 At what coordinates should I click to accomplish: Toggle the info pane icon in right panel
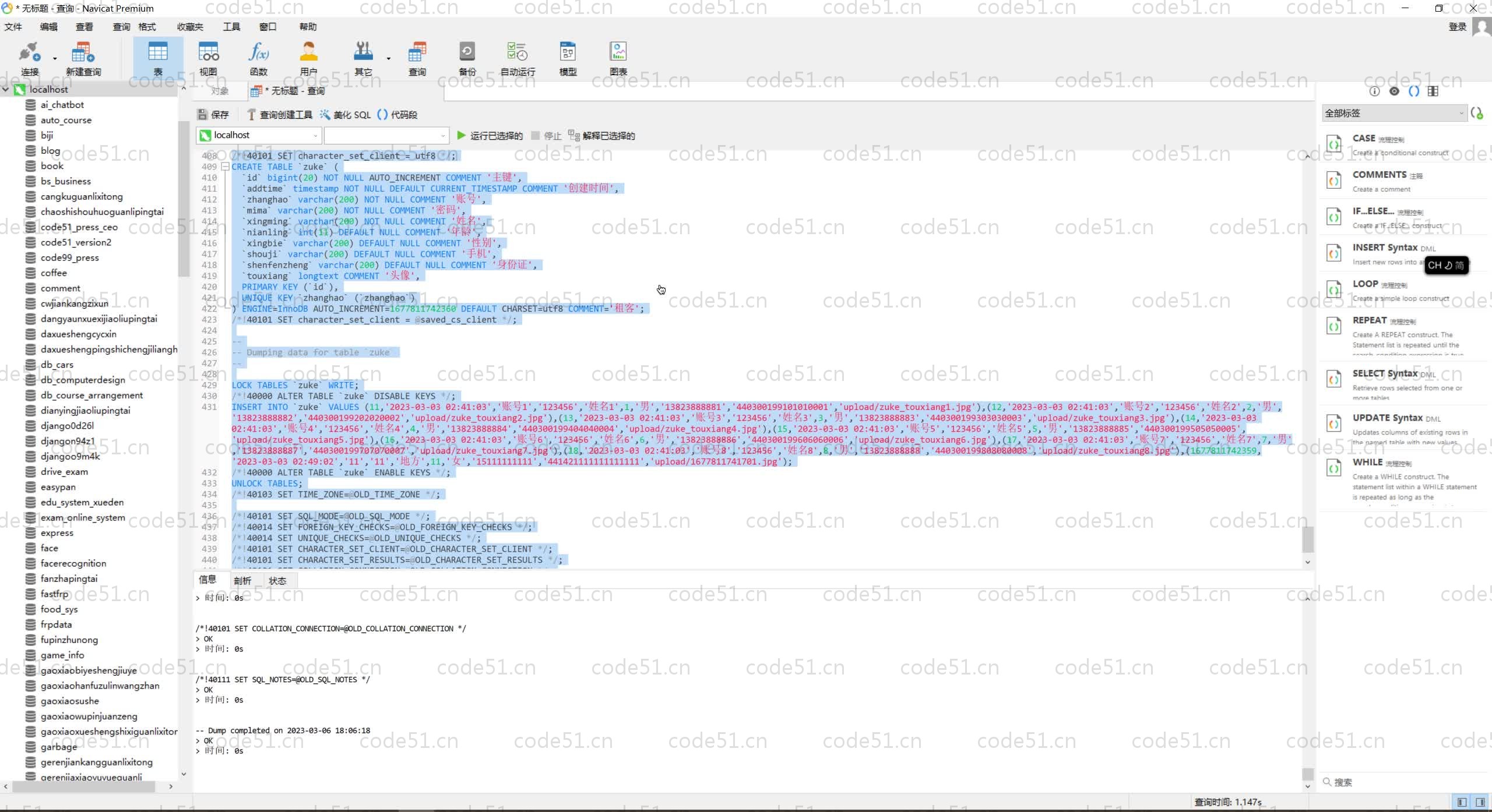click(1374, 91)
